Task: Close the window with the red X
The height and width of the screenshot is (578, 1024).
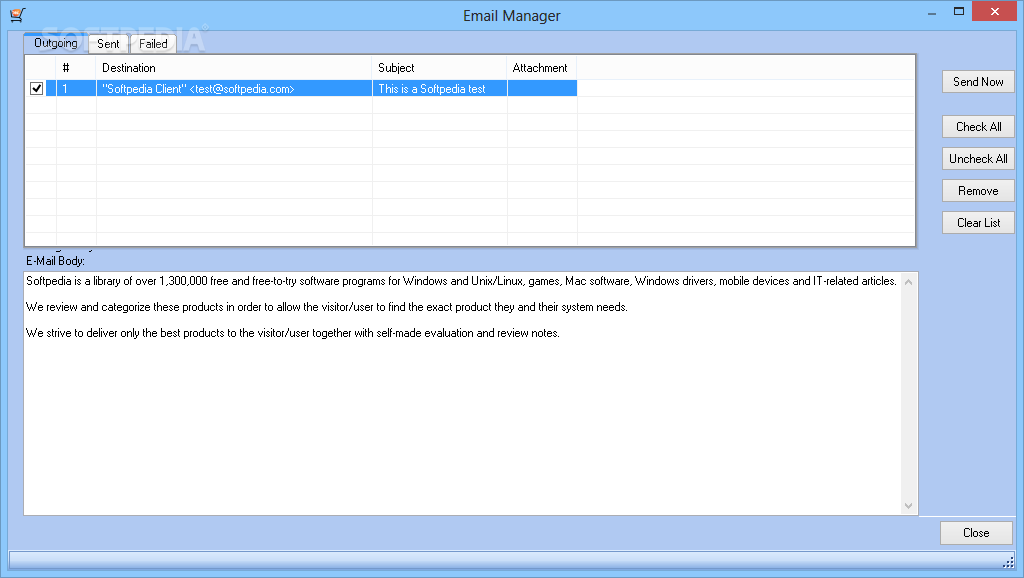Action: (995, 12)
